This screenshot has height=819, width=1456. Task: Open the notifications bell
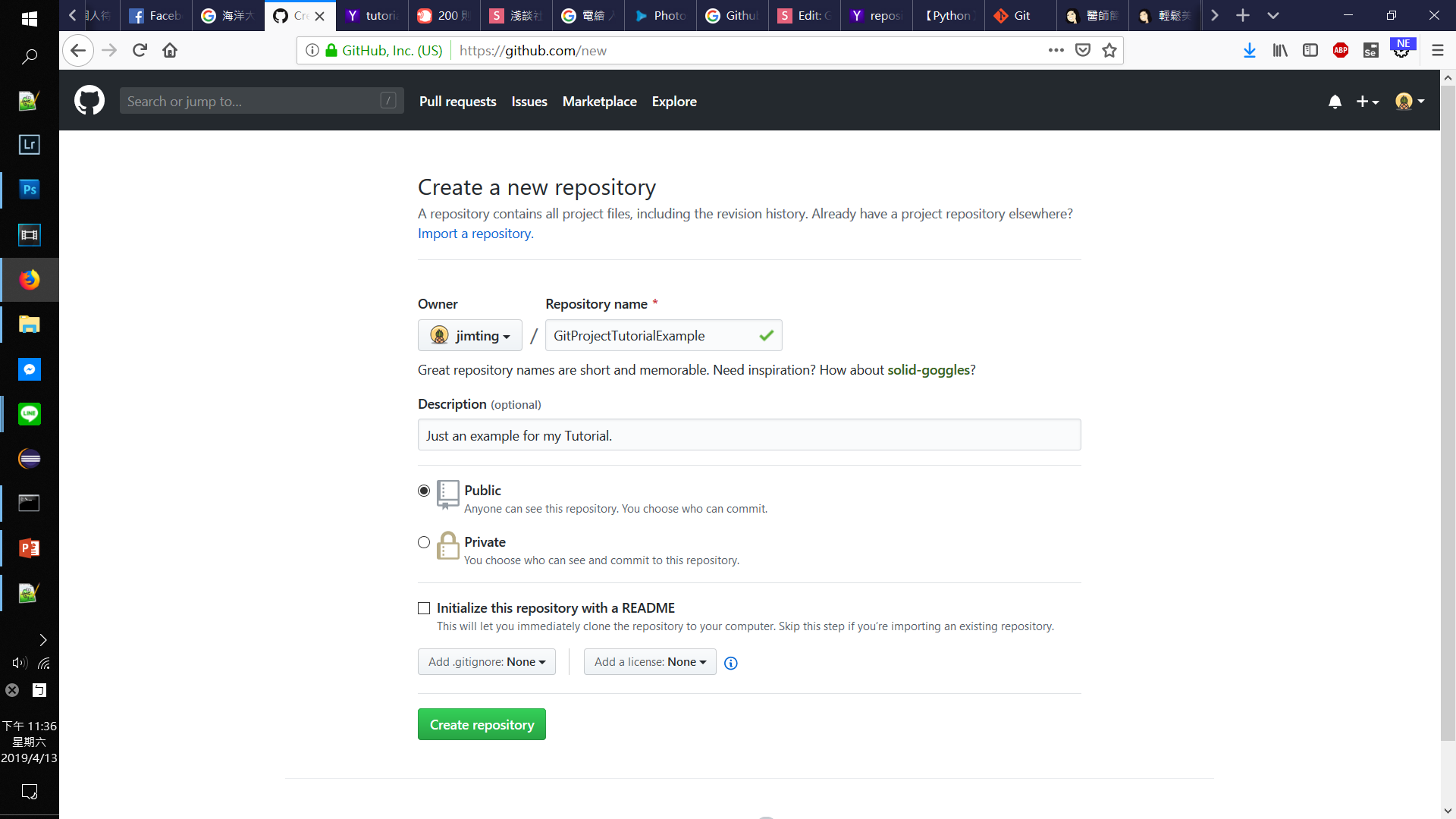(x=1335, y=102)
